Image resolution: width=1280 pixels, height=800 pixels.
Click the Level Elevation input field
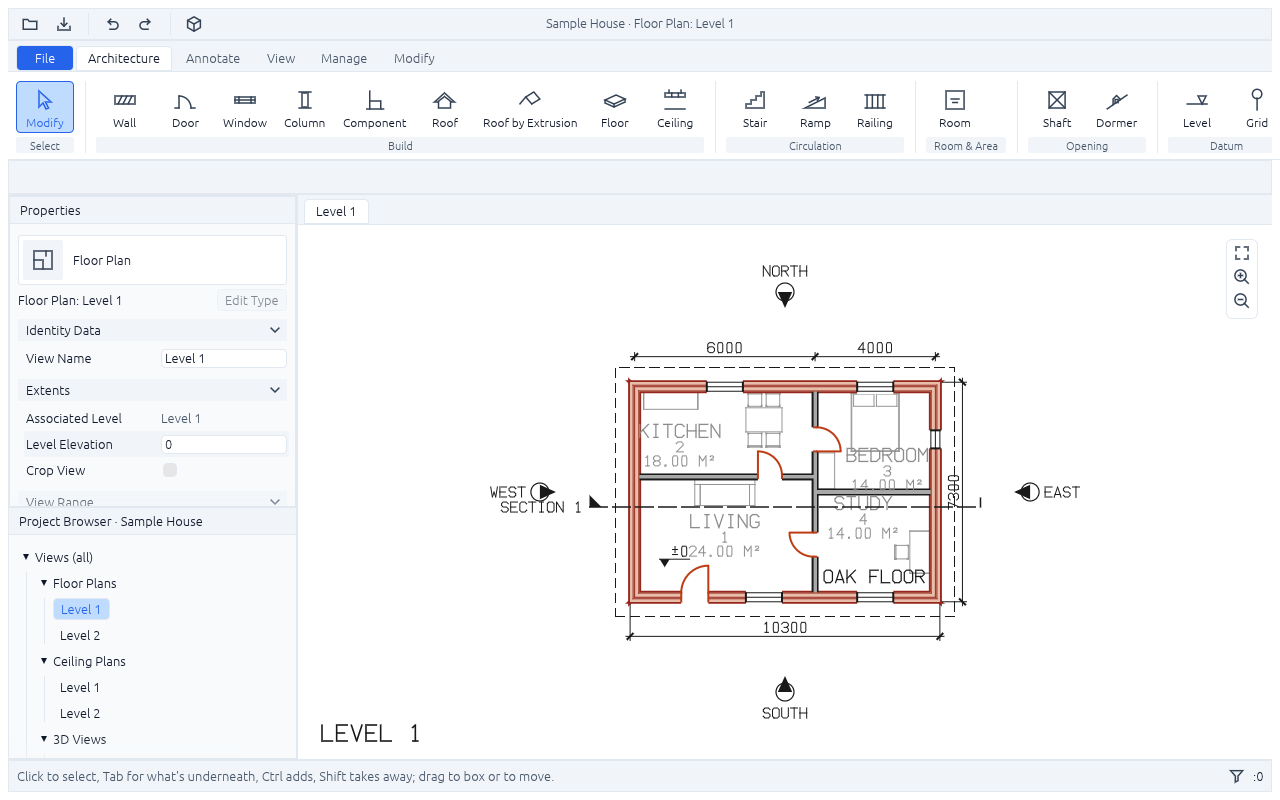pyautogui.click(x=224, y=444)
